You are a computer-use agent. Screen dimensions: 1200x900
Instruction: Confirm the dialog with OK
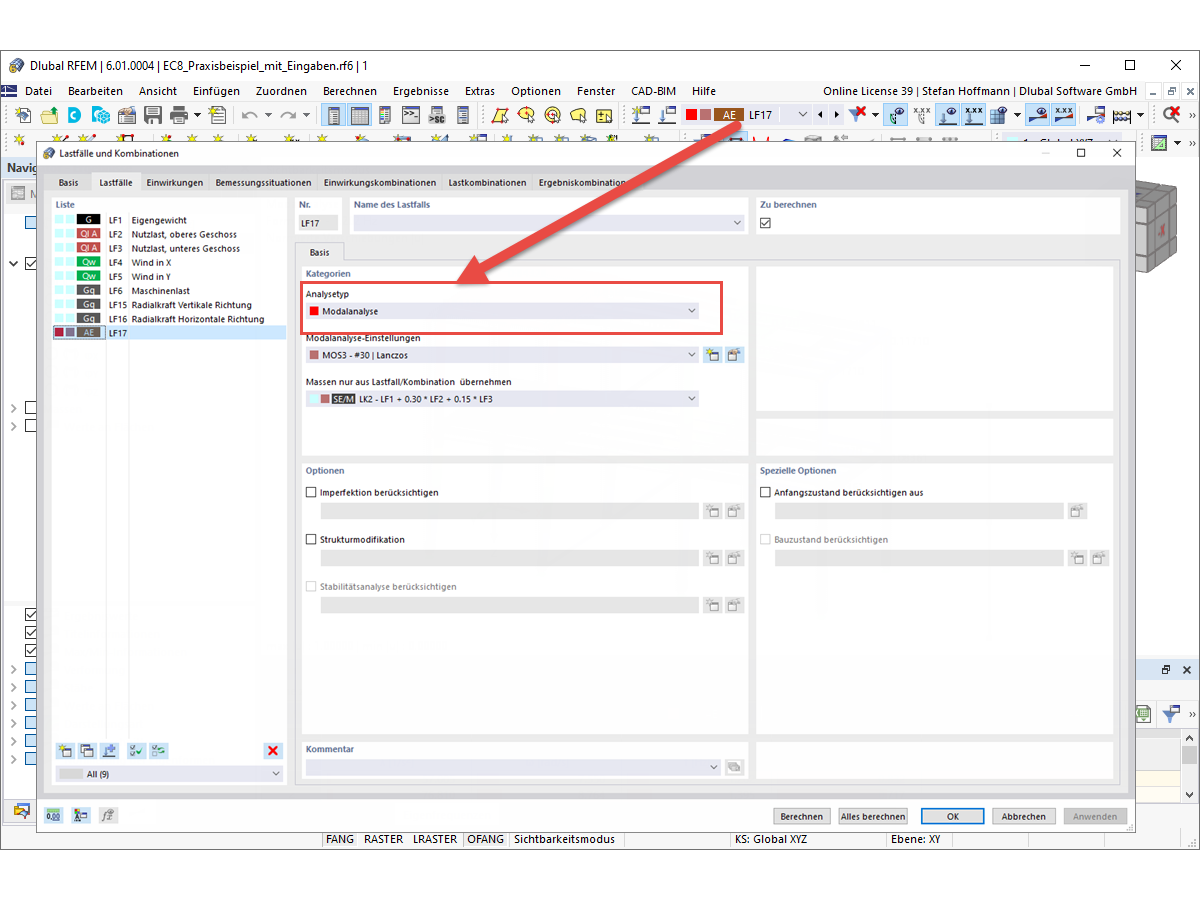[x=952, y=815]
